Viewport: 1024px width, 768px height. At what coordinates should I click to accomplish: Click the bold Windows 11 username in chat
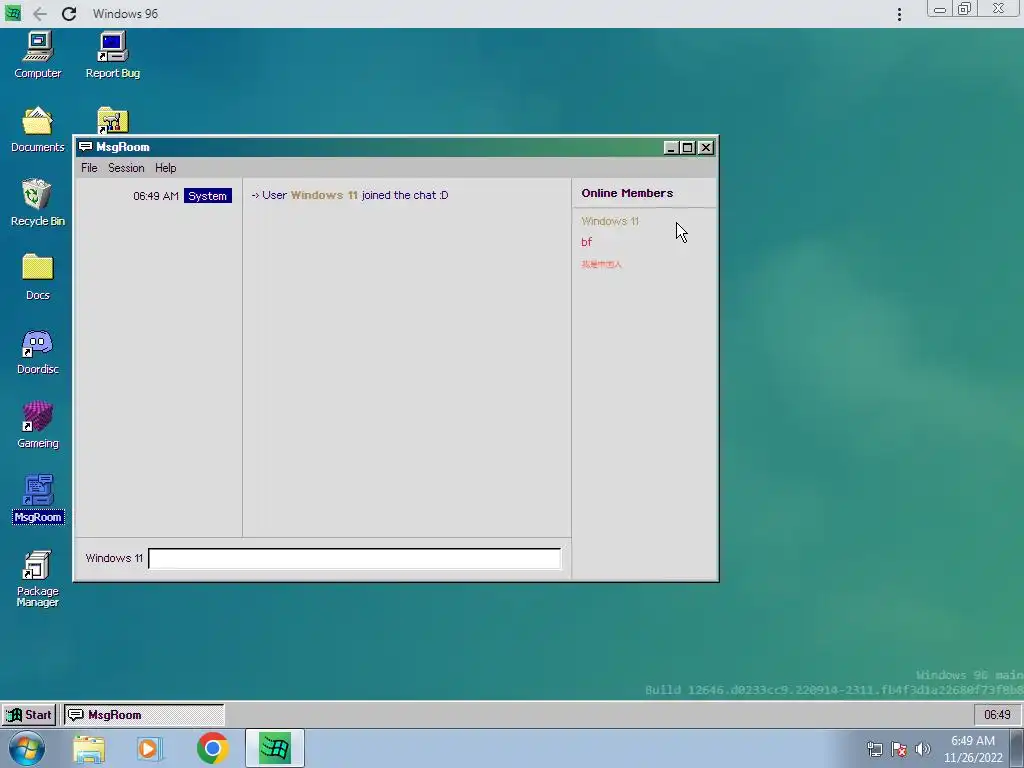tap(324, 195)
